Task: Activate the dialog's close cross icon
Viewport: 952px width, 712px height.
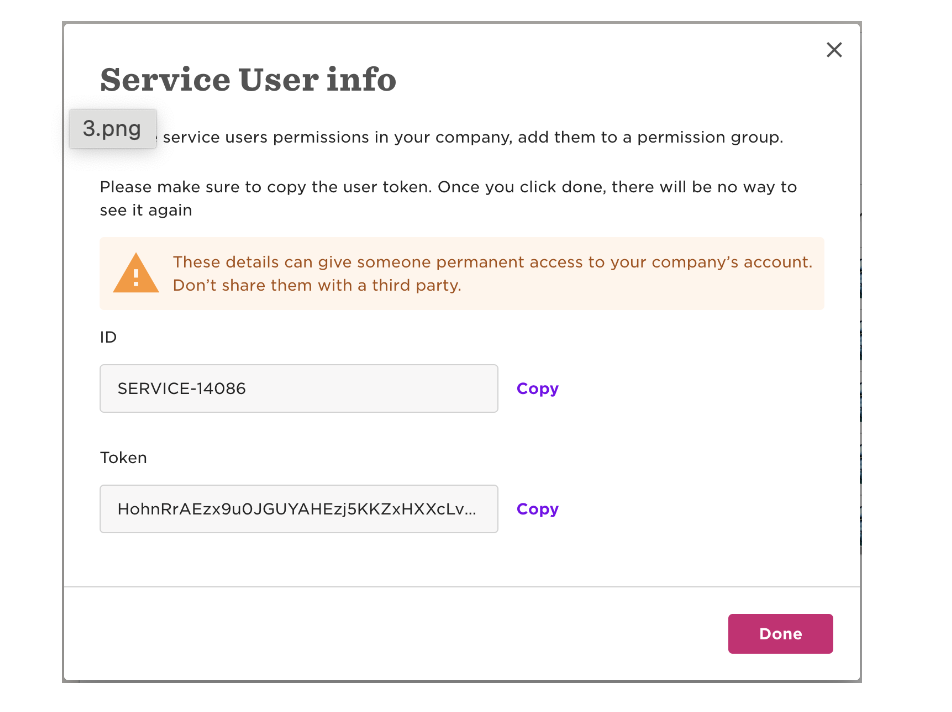Action: click(834, 49)
